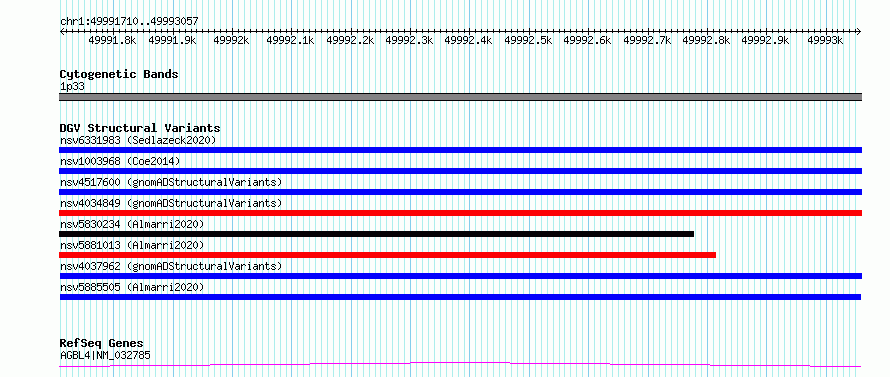Click the 49991.9k ruler label
The image size is (890, 377).
click(x=172, y=40)
